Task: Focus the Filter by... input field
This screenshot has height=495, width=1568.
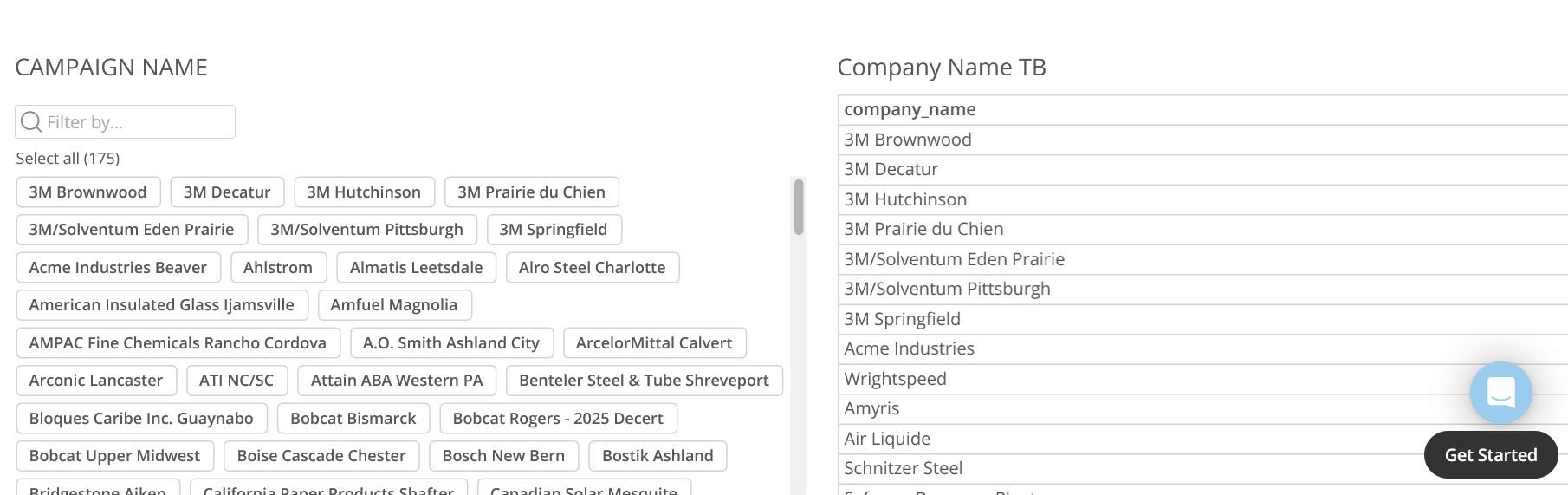Action: pyautogui.click(x=125, y=121)
